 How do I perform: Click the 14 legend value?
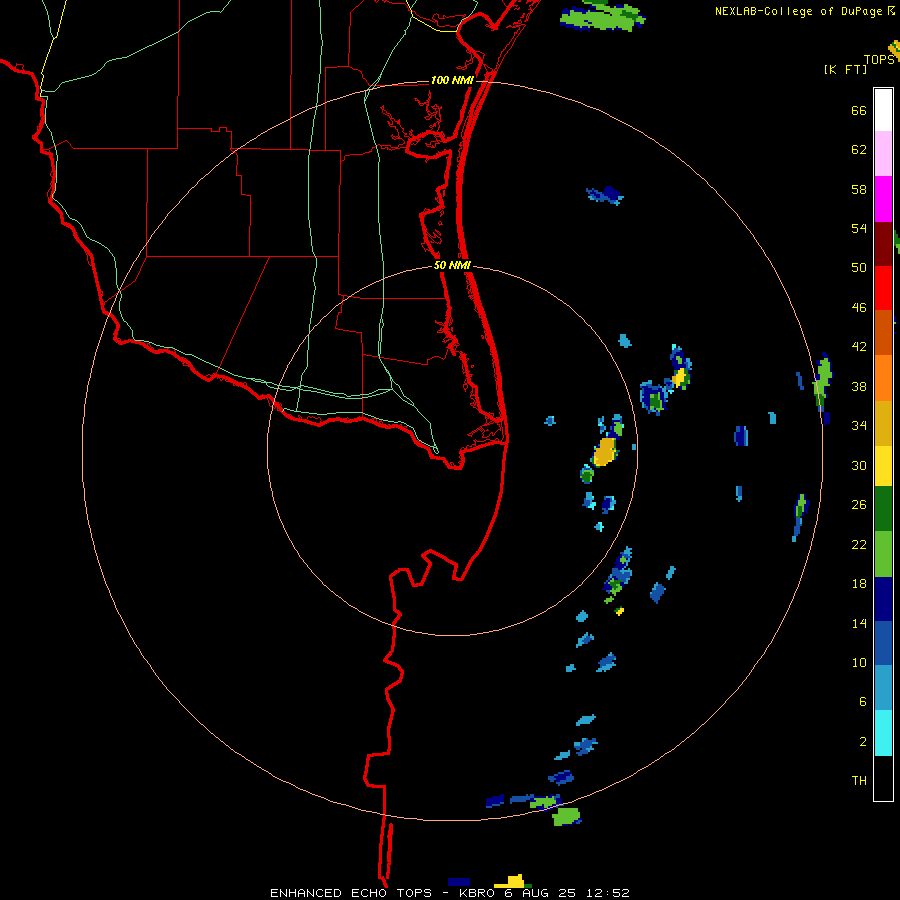pos(859,623)
